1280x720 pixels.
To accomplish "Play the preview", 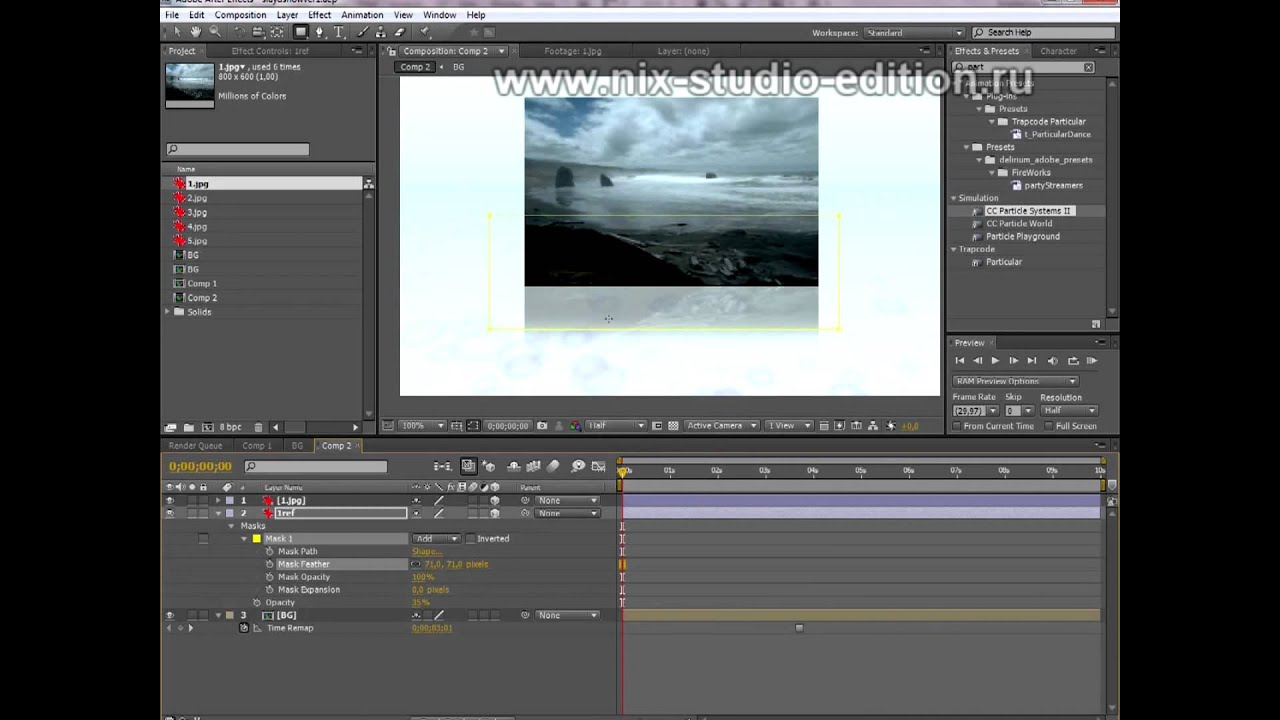I will (x=994, y=361).
